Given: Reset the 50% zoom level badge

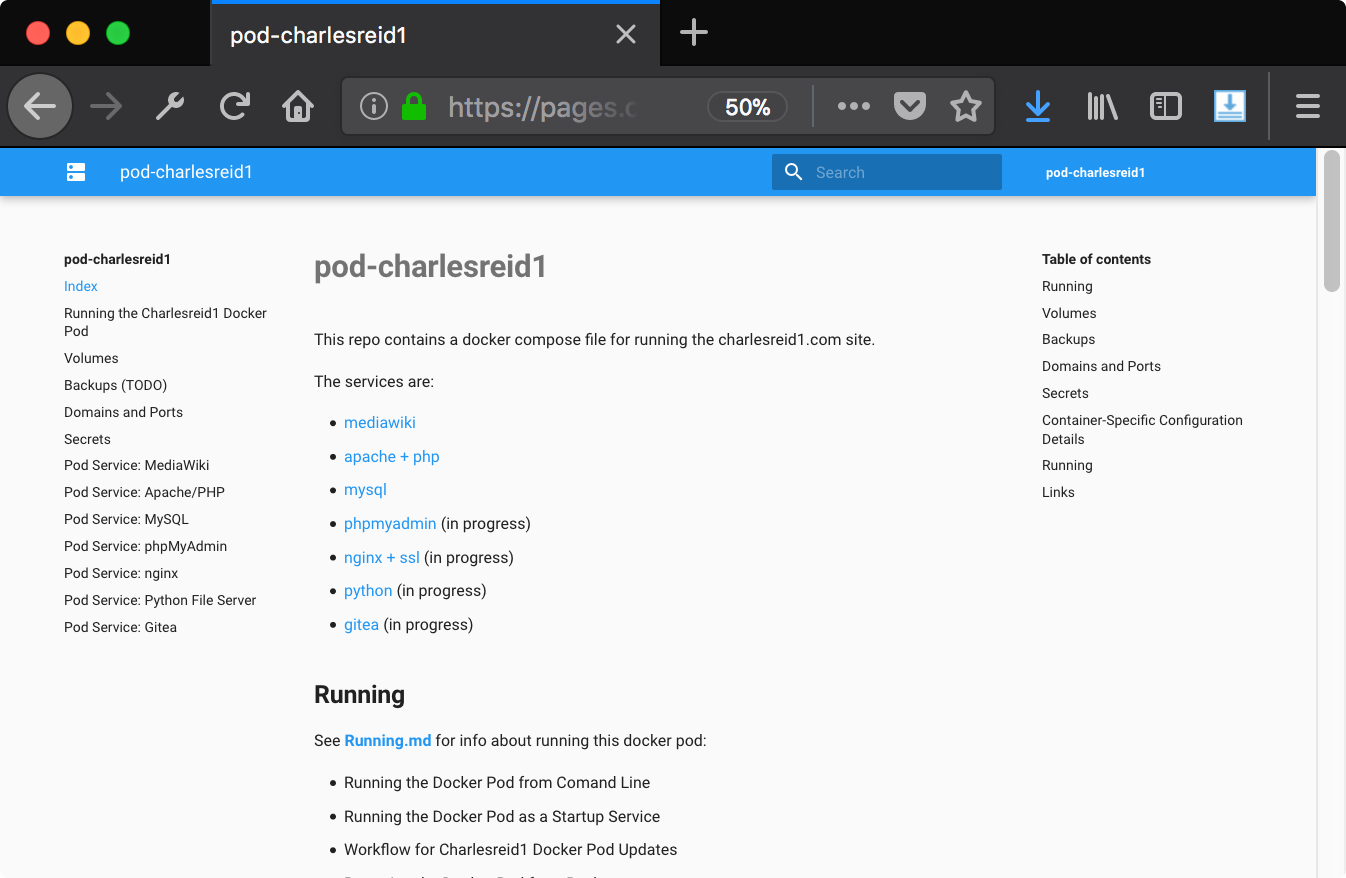Looking at the screenshot, I should [747, 107].
